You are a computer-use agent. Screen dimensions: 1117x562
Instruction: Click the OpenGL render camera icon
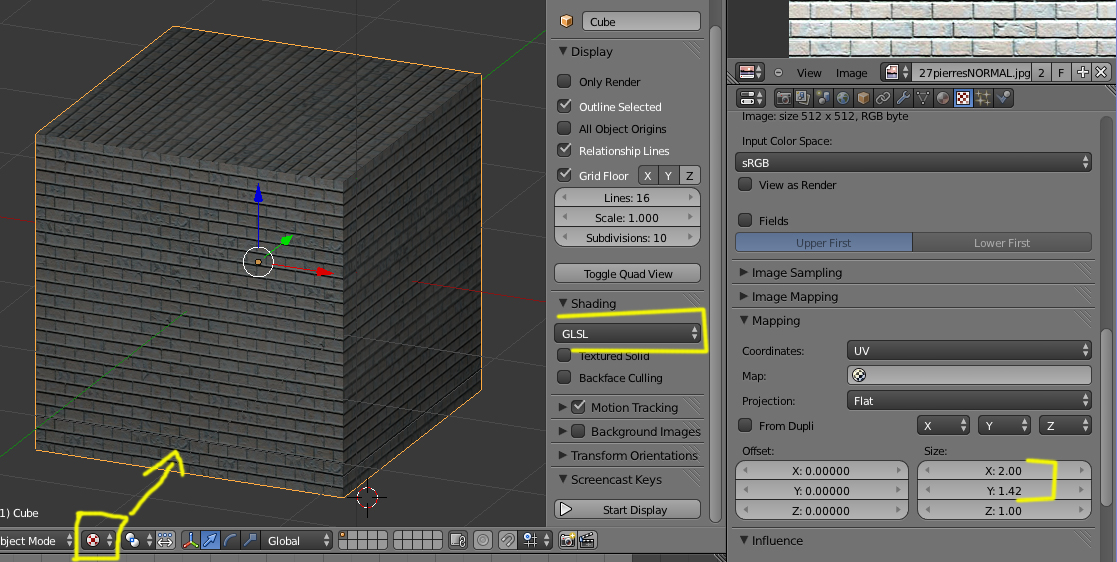tap(567, 540)
